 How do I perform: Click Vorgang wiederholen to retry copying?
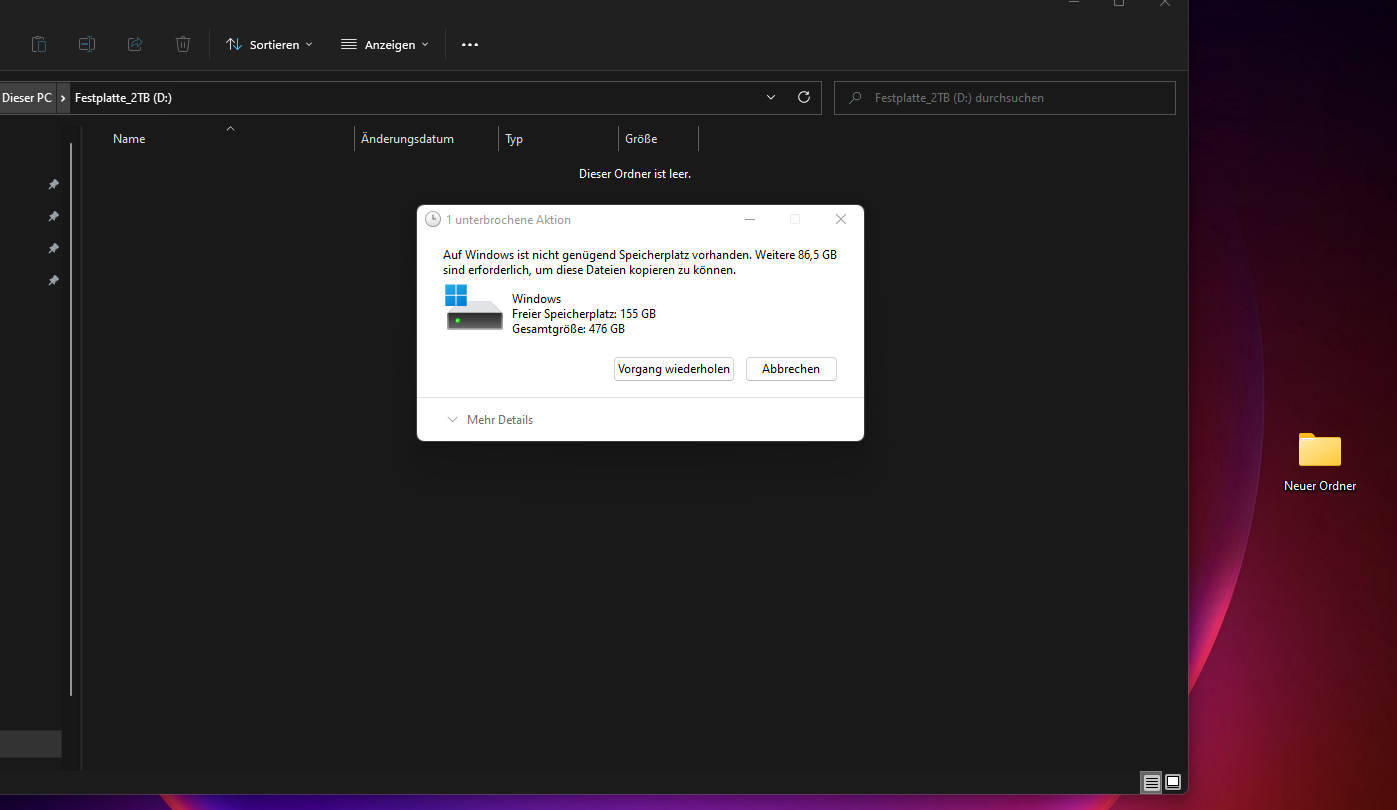point(674,369)
